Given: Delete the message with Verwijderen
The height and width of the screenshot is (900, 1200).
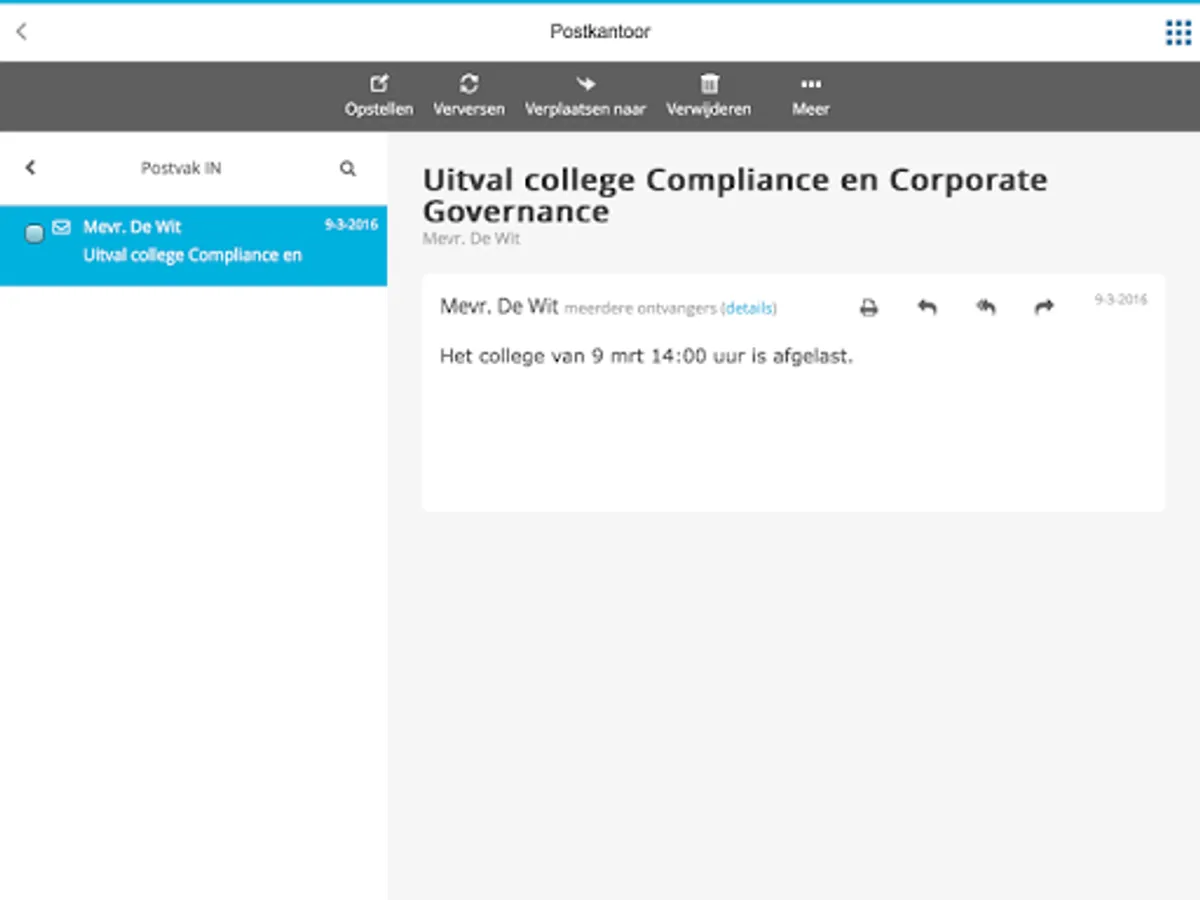Looking at the screenshot, I should point(709,96).
